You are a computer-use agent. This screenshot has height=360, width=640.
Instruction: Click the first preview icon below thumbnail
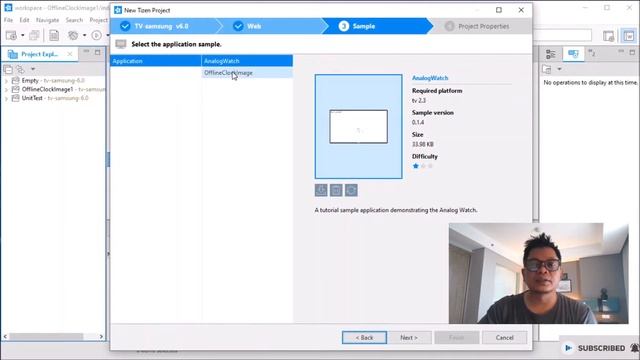(x=321, y=190)
